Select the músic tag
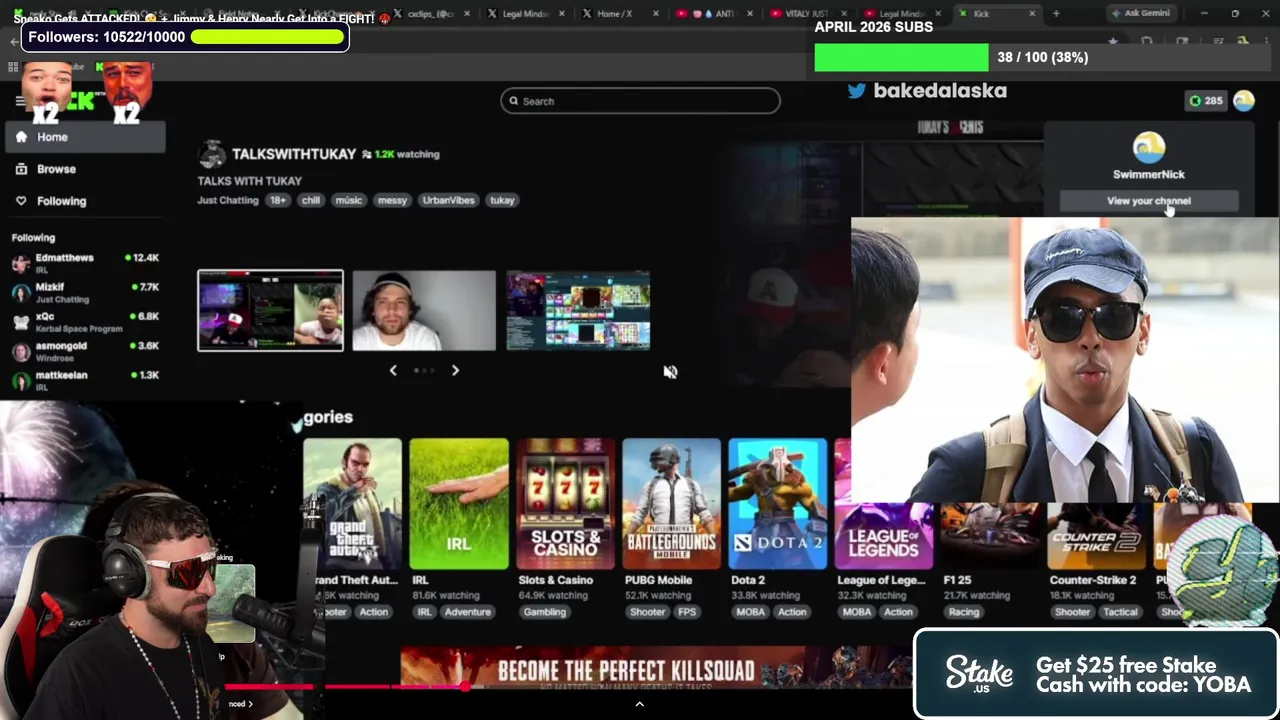The width and height of the screenshot is (1280, 720). 349,200
